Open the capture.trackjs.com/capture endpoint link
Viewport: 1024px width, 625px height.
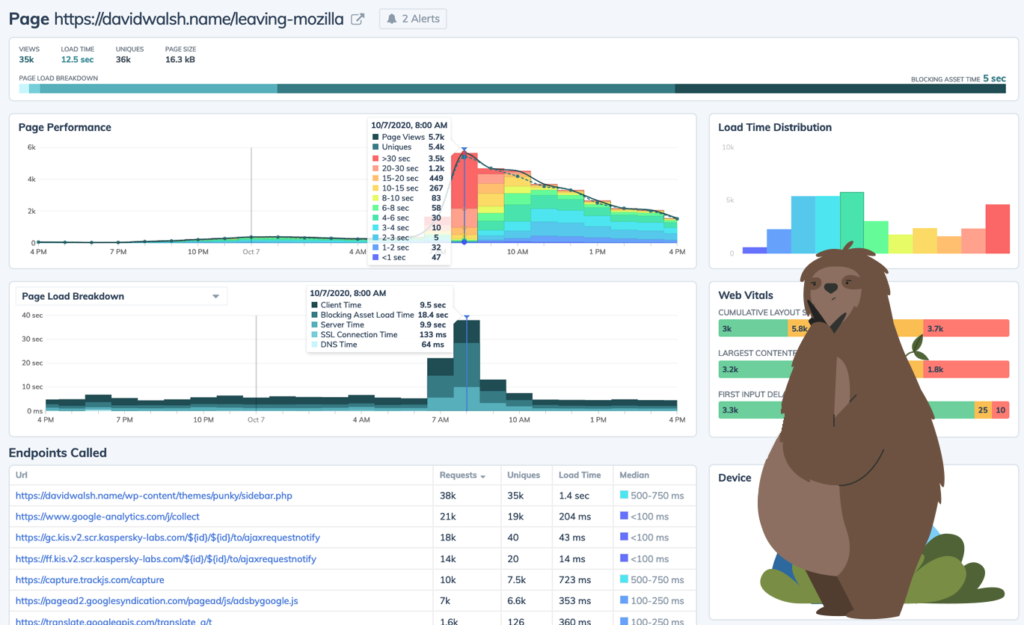tap(89, 580)
